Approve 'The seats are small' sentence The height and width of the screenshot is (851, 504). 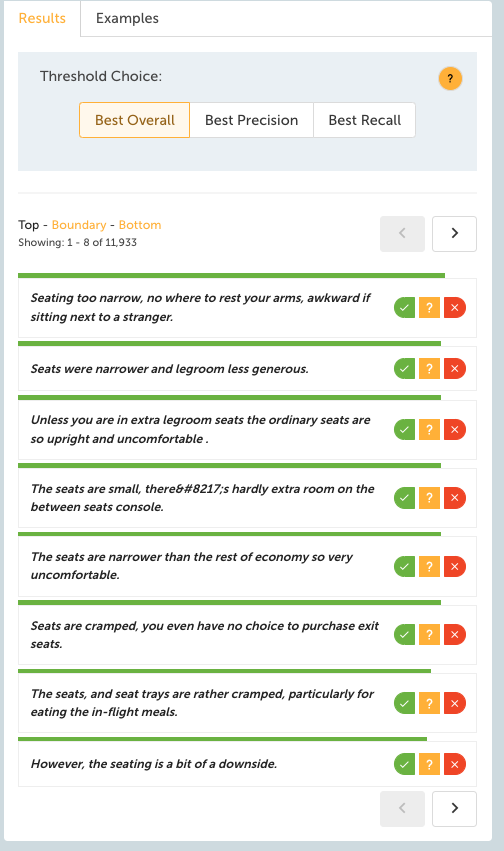coord(405,498)
